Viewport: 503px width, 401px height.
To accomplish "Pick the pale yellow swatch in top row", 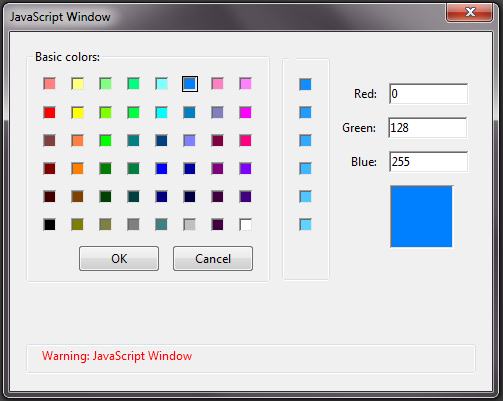I will click(x=77, y=84).
